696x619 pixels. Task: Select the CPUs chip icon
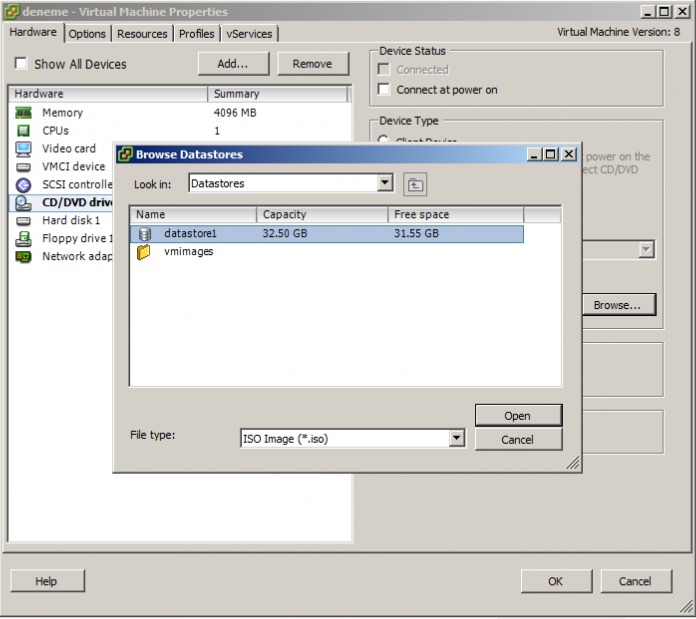pyautogui.click(x=24, y=131)
